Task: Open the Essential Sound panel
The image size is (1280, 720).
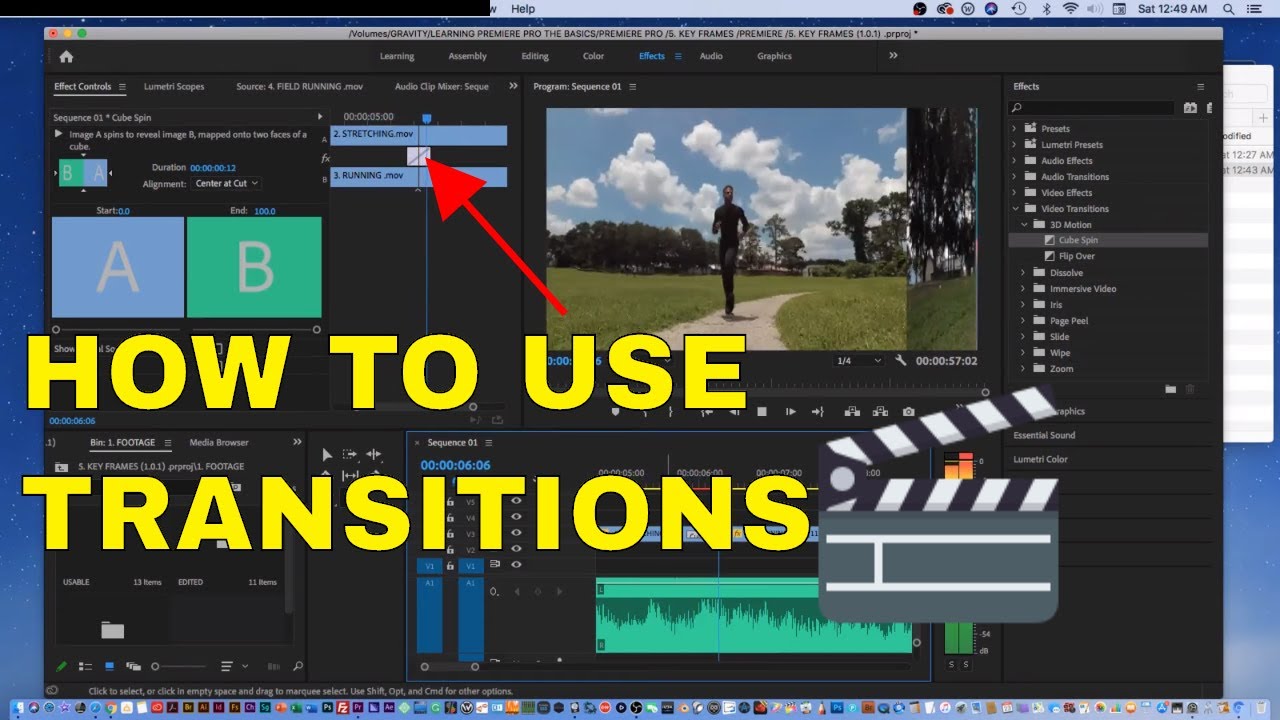Action: pos(1044,436)
